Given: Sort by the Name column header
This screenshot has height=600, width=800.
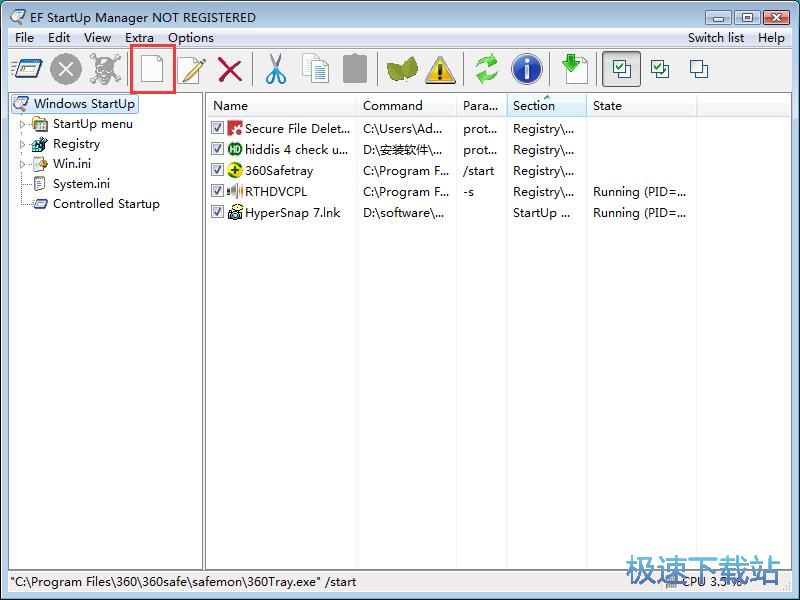Looking at the screenshot, I should (x=281, y=106).
